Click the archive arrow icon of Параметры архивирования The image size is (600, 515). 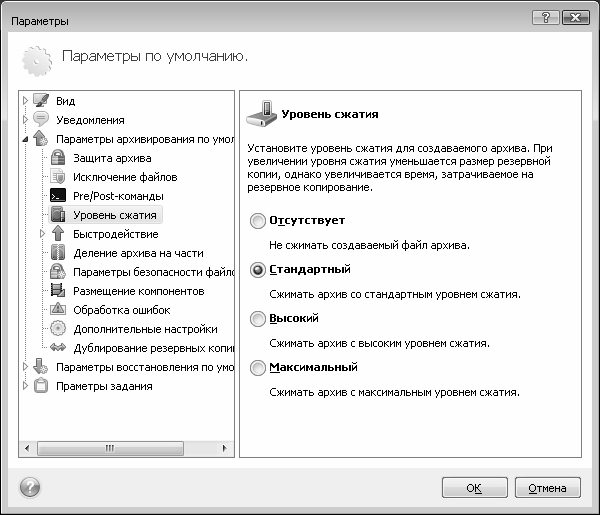point(41,139)
